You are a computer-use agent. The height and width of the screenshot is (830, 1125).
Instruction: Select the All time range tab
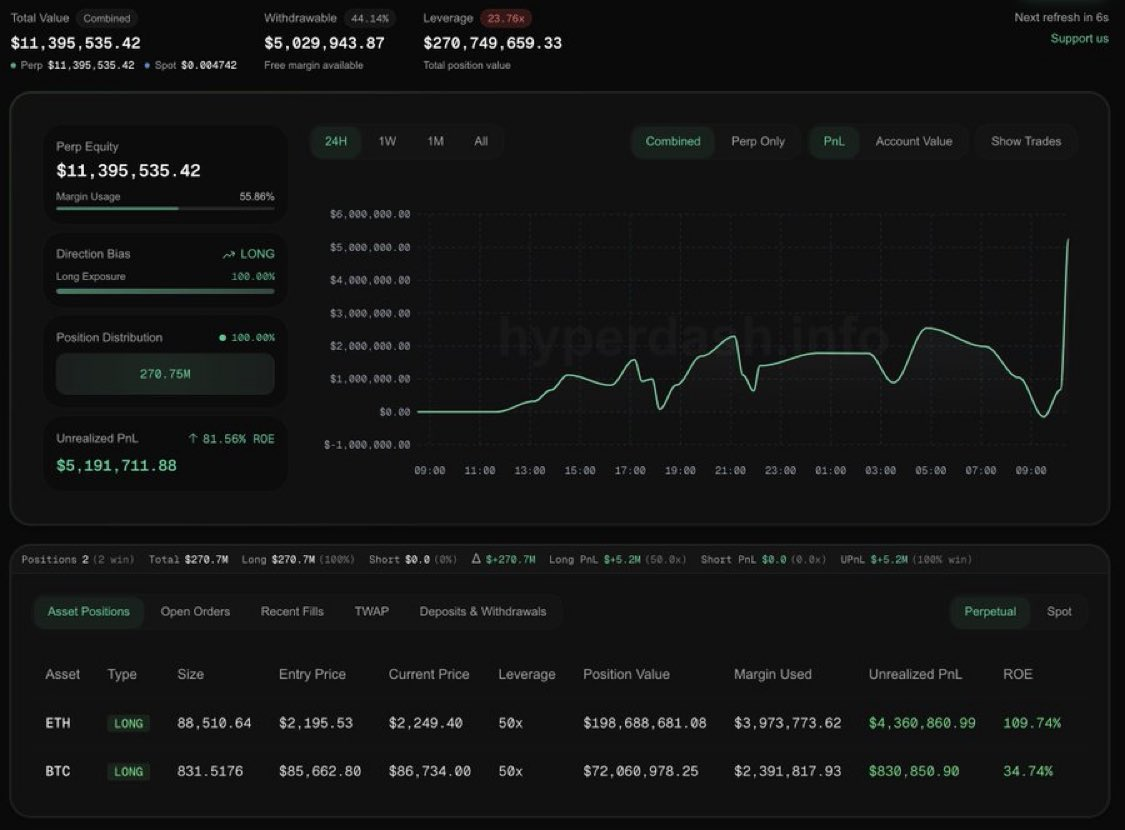[x=480, y=141]
